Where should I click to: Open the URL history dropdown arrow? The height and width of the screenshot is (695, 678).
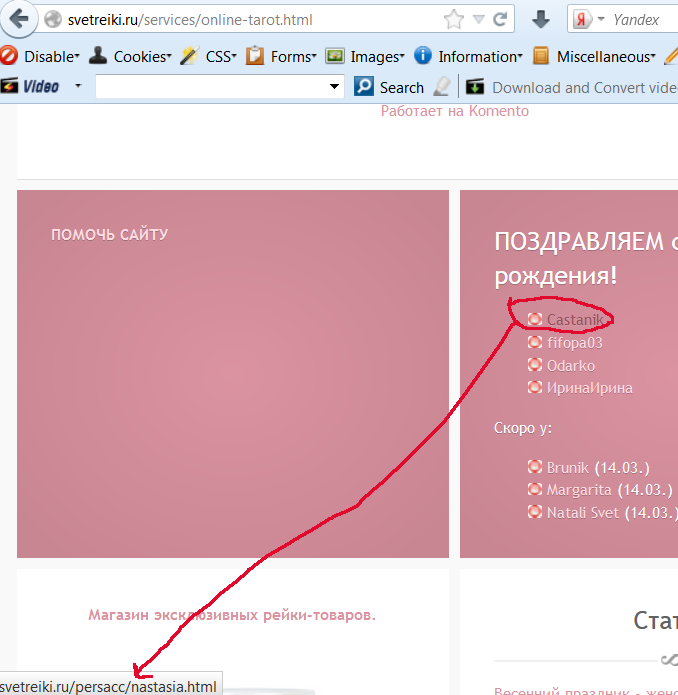click(479, 19)
